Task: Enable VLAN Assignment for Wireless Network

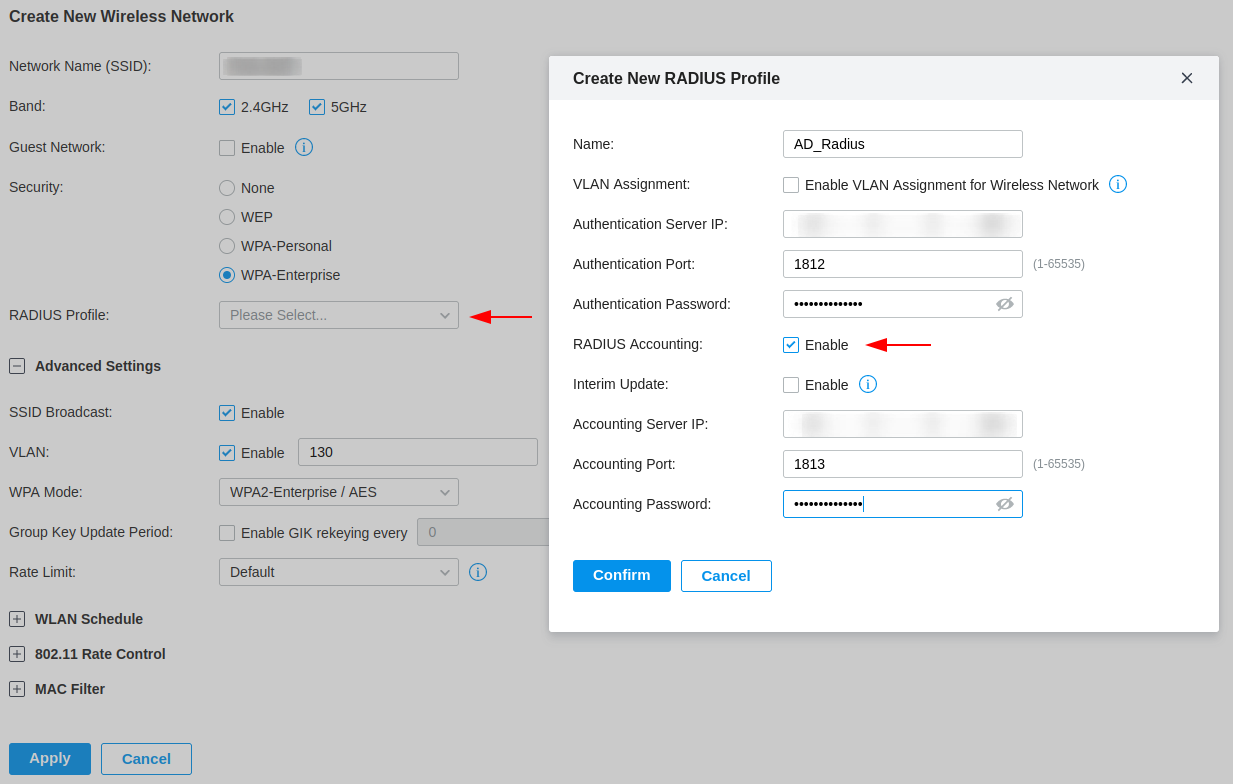Action: tap(791, 185)
